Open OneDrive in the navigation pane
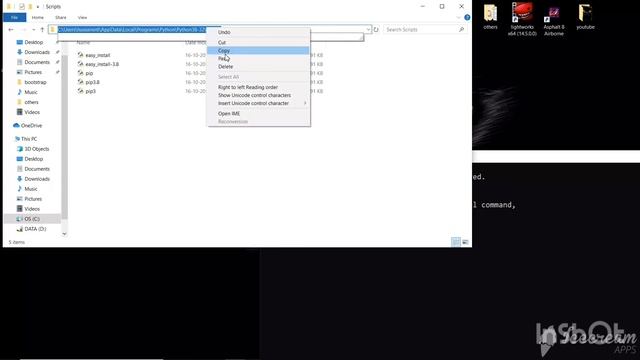 tap(31, 126)
